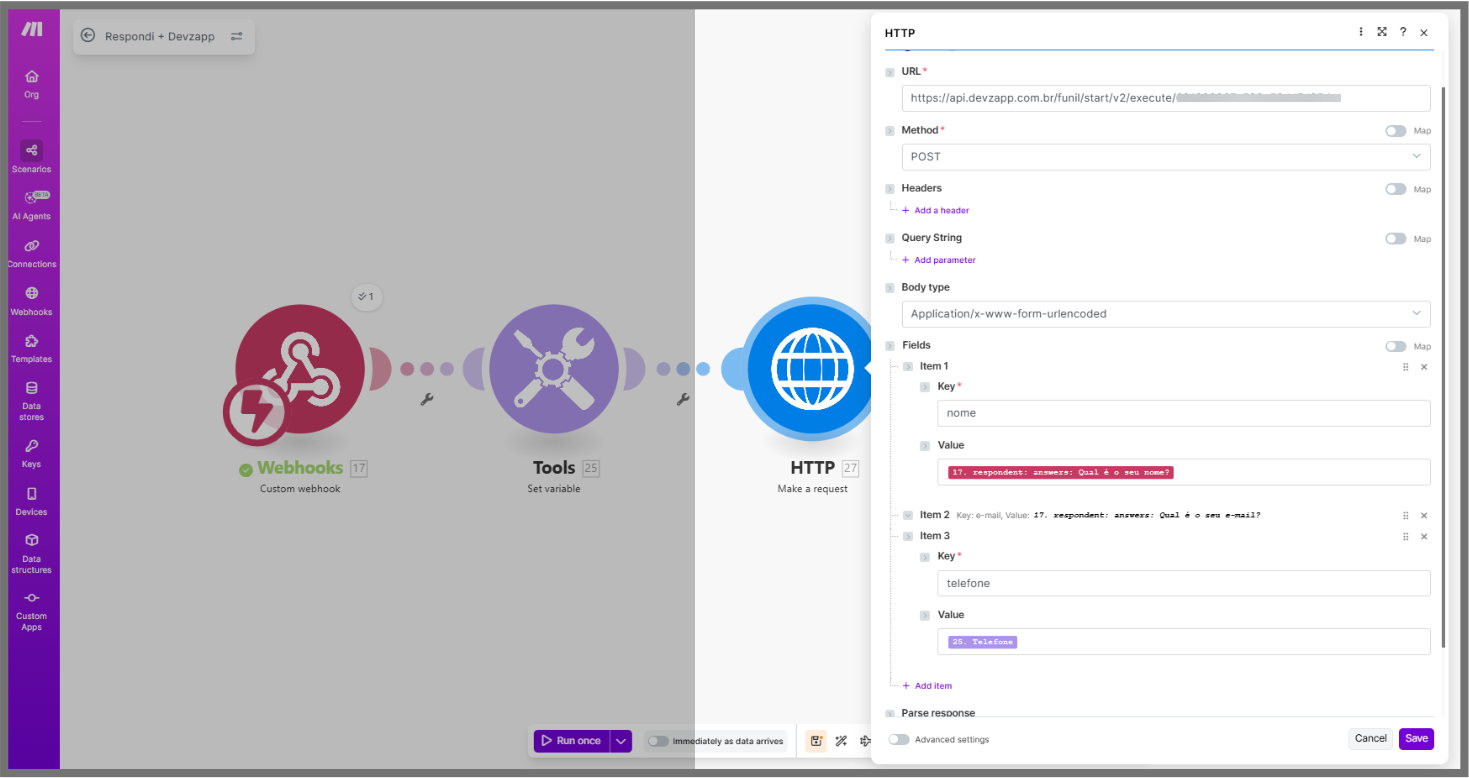The height and width of the screenshot is (778, 1469).
Task: Click Add item link
Action: 927,686
